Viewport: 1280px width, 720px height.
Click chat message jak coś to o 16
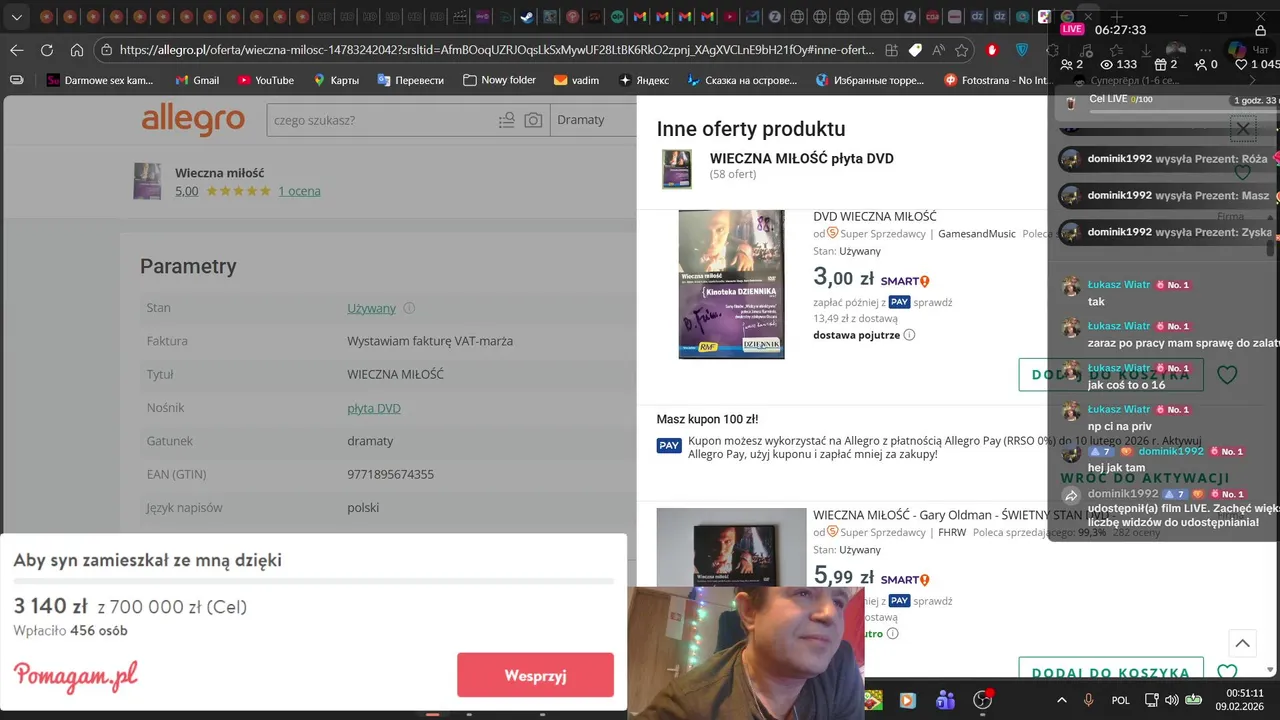coord(1126,385)
